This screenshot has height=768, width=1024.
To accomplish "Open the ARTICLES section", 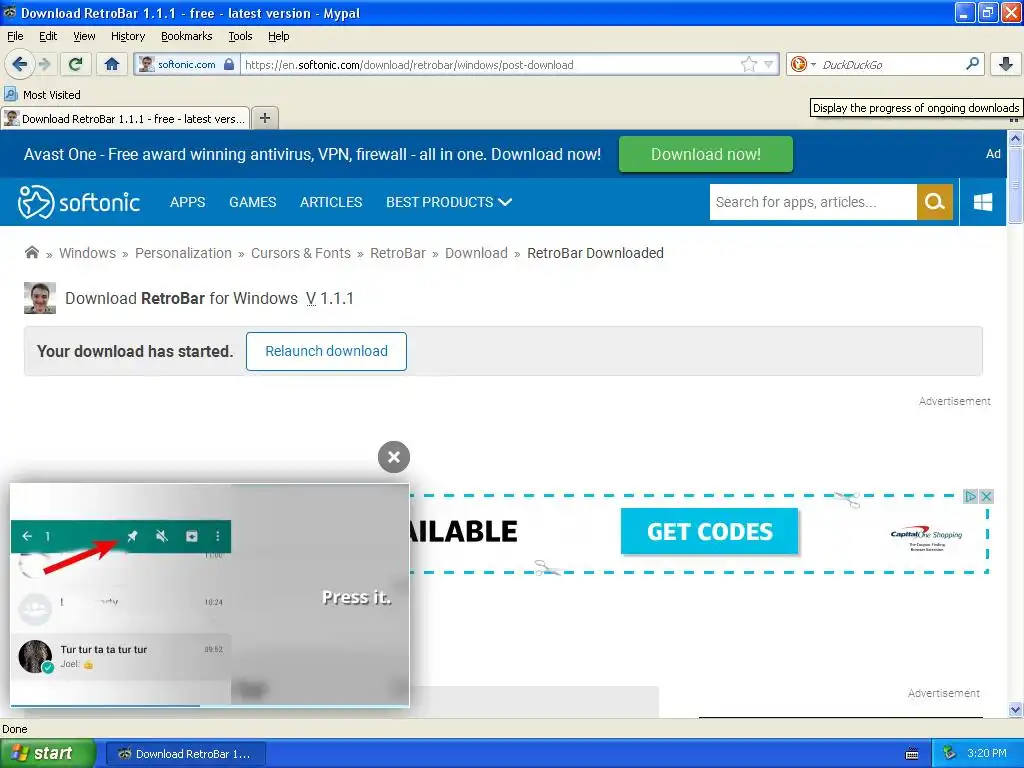I will pos(331,202).
